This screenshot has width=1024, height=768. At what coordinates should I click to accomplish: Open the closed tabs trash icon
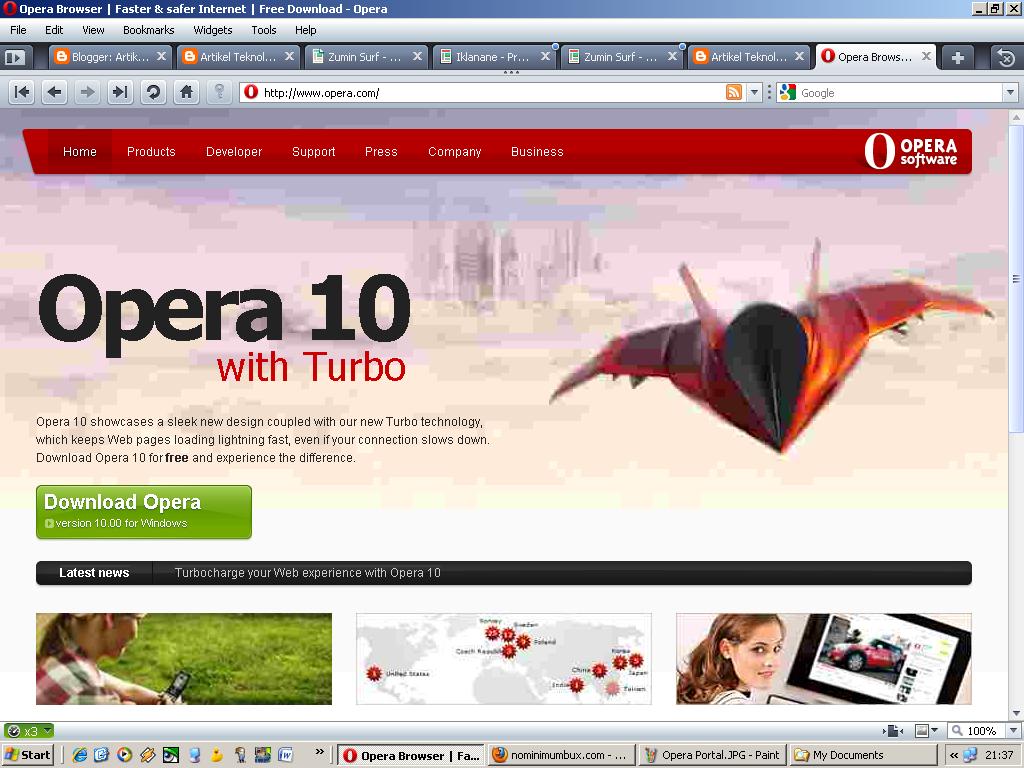click(1006, 57)
